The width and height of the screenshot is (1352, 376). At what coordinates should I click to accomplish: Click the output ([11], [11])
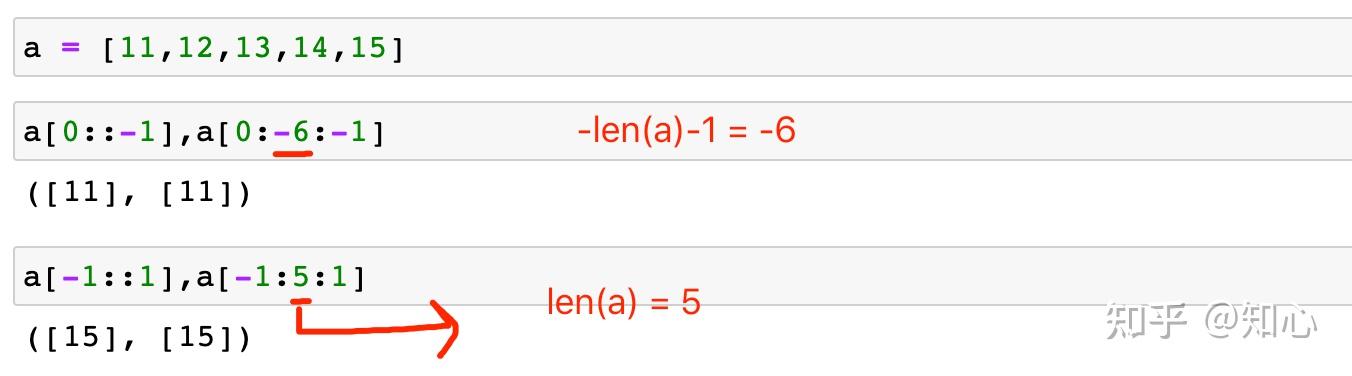pyautogui.click(x=138, y=191)
